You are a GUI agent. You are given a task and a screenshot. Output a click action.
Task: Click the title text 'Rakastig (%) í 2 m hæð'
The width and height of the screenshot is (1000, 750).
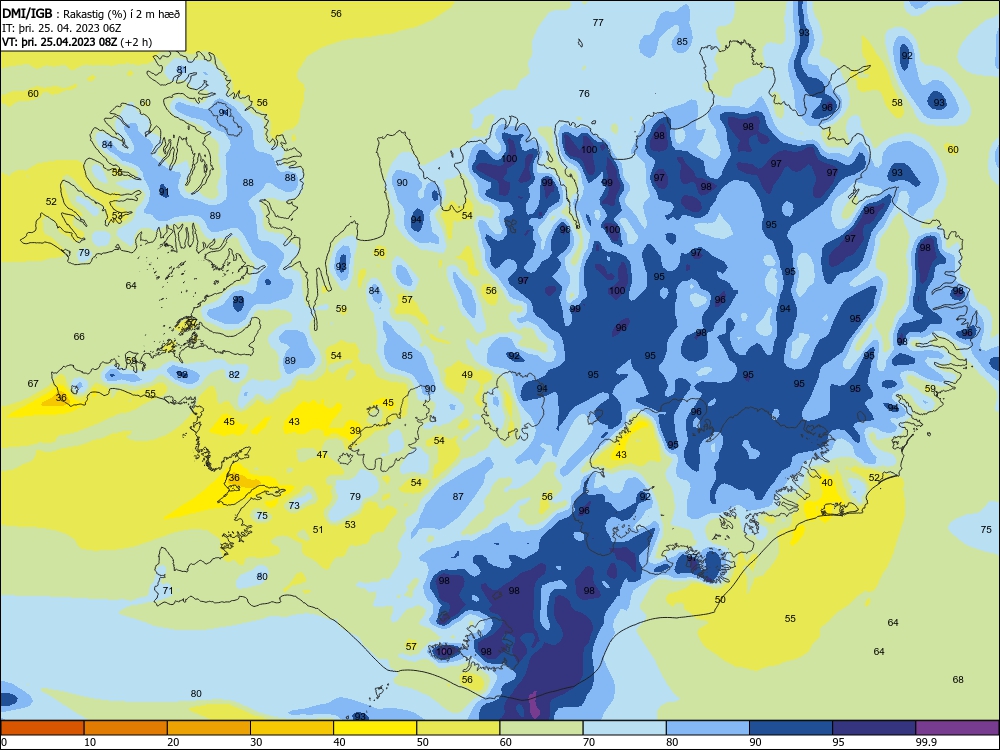(x=121, y=14)
